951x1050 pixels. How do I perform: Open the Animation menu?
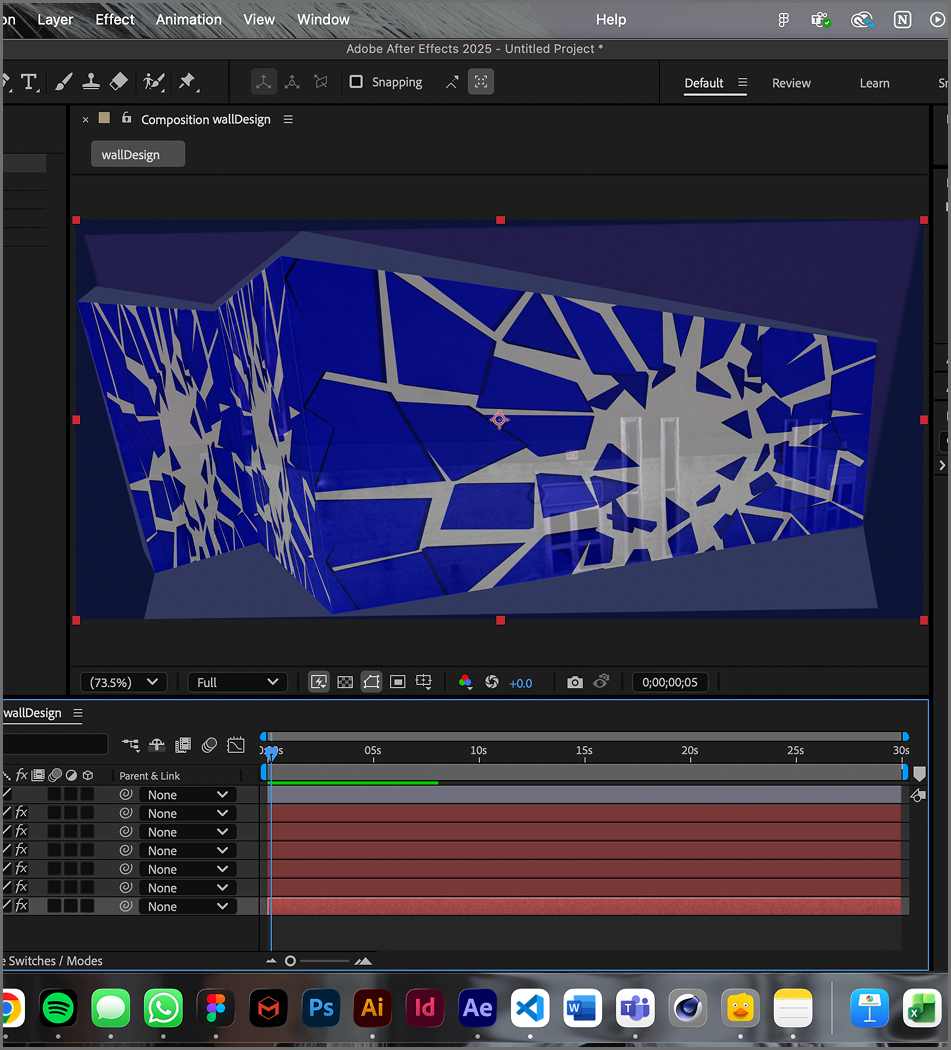pos(188,19)
